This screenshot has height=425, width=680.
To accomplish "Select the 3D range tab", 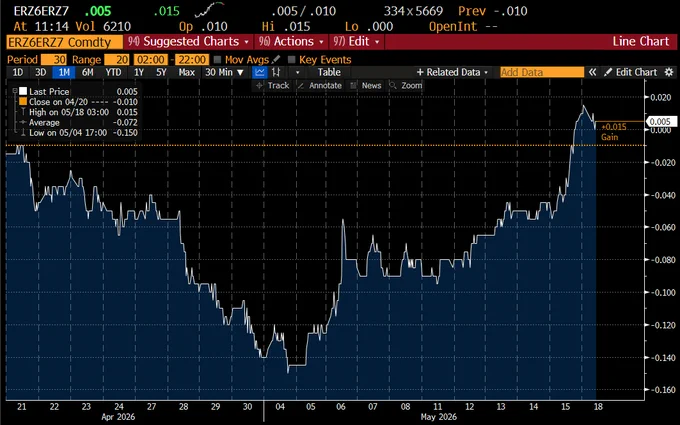I will pos(41,72).
